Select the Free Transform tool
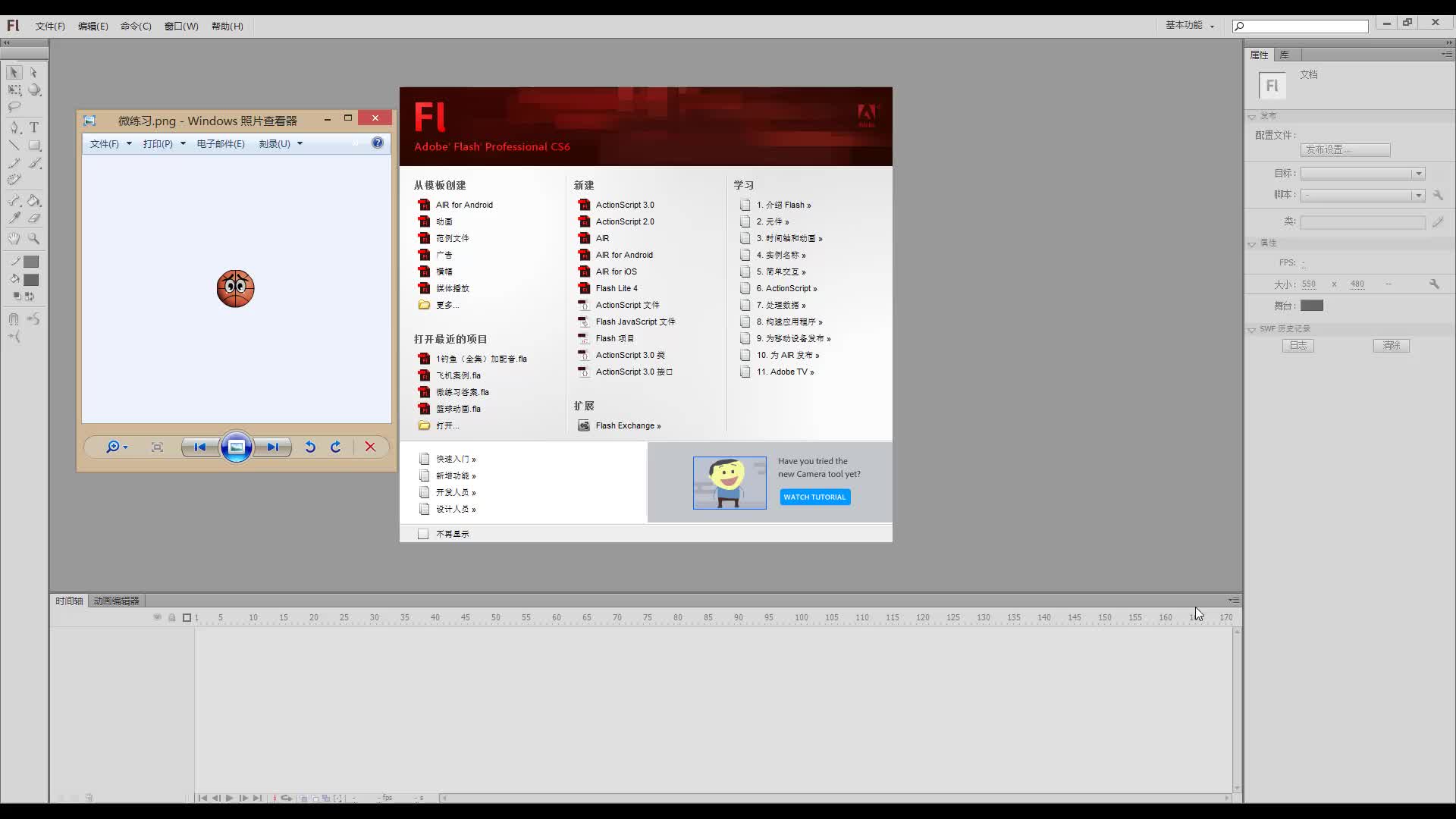Viewport: 1456px width, 819px height. 14,90
